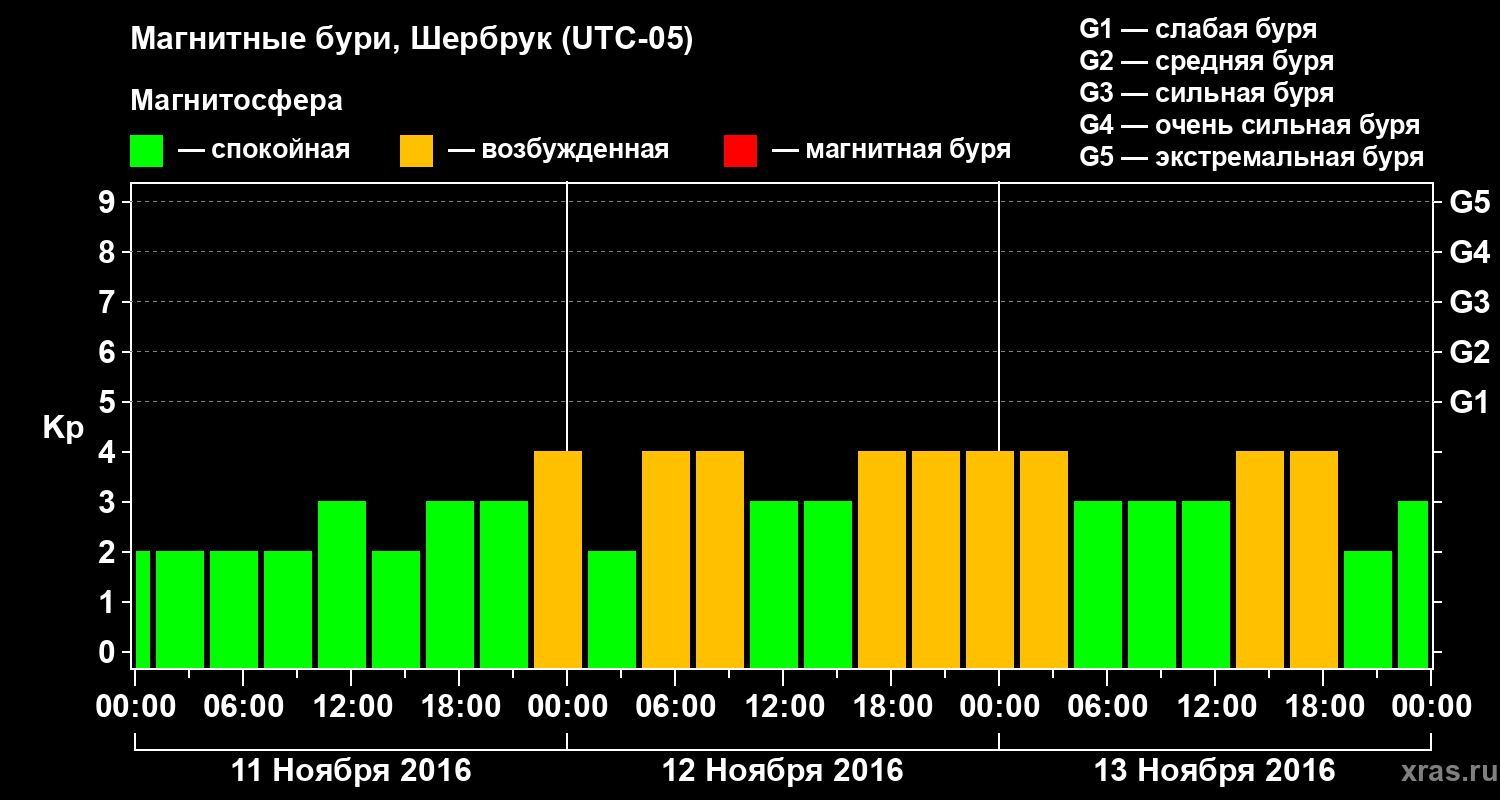Click the narrow first Kp 2 bar of 11 November
Image resolution: width=1500 pixels, height=800 pixels.
[143, 609]
